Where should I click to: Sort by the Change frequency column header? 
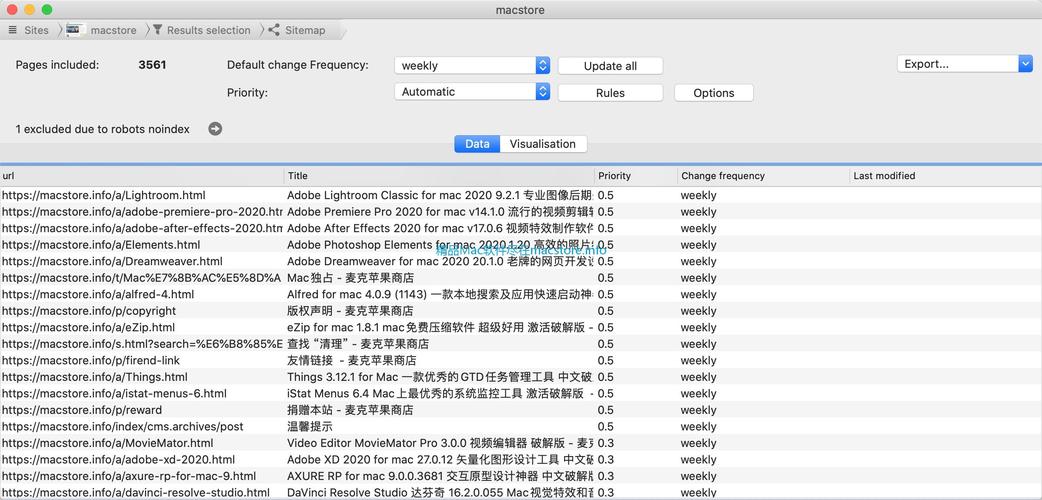(x=764, y=176)
